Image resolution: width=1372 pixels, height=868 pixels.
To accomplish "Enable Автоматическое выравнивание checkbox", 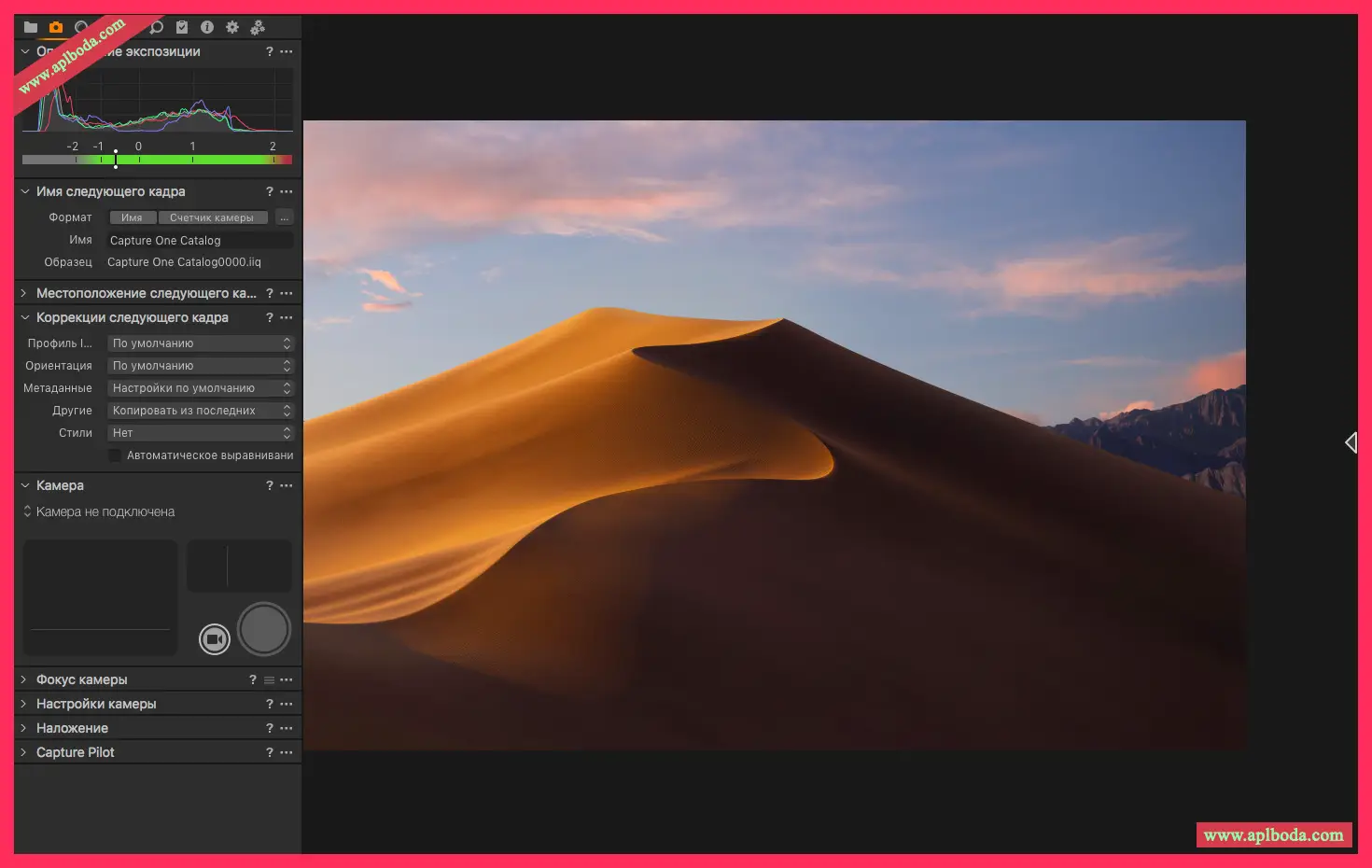I will (114, 455).
